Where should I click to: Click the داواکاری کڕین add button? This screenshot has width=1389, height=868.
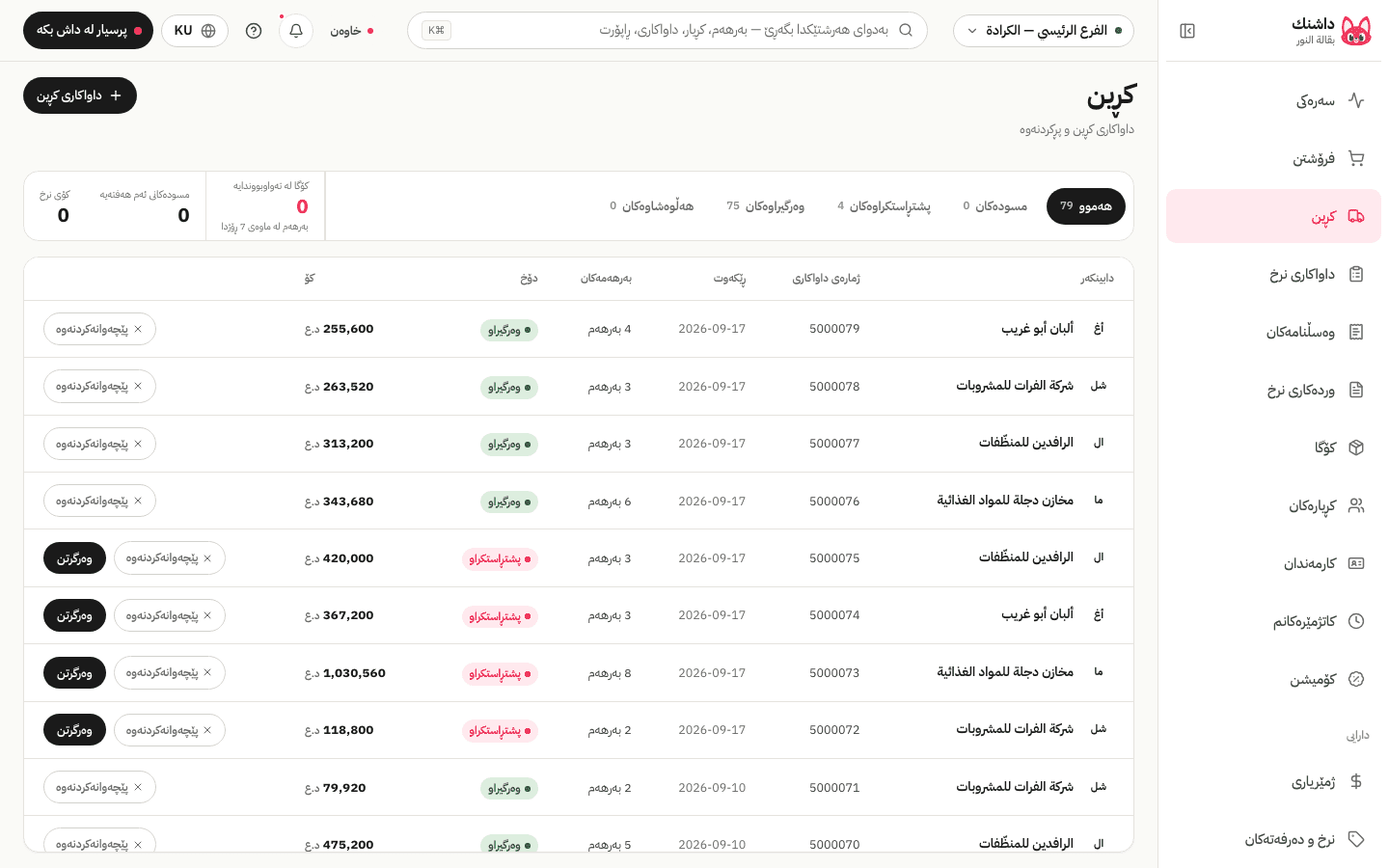80,95
